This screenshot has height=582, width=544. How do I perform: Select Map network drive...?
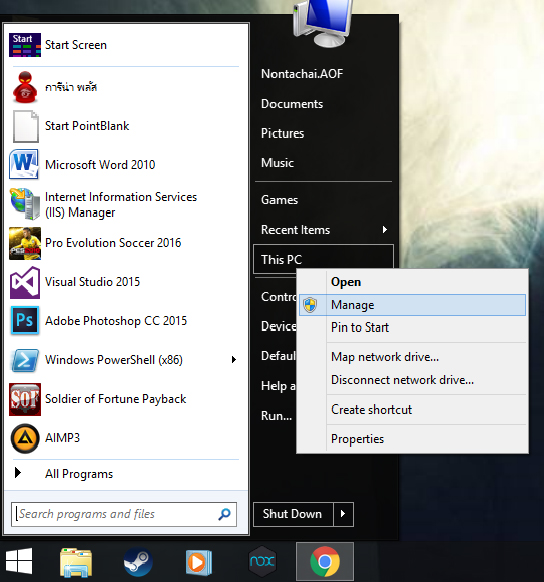[413, 357]
